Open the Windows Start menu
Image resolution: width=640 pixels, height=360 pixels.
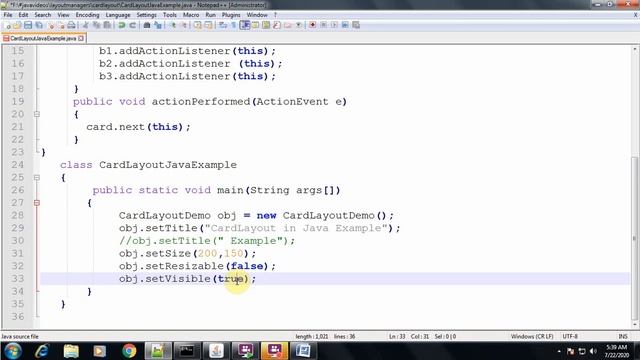click(x=13, y=351)
